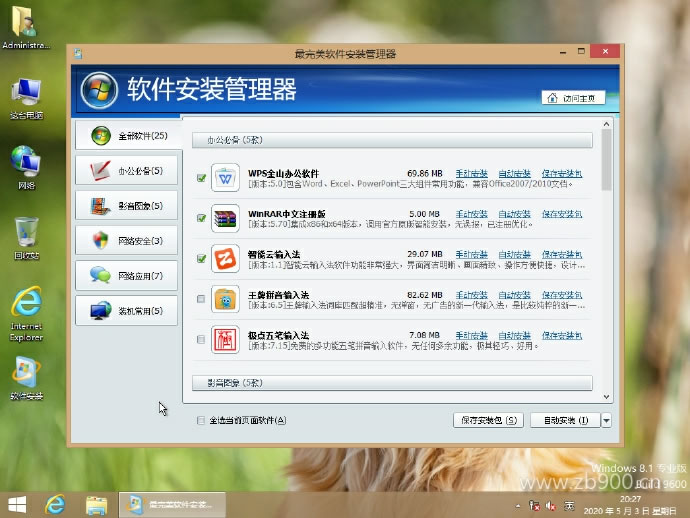Click 手动安装 link for WPS
This screenshot has height=518, width=690.
[471, 173]
